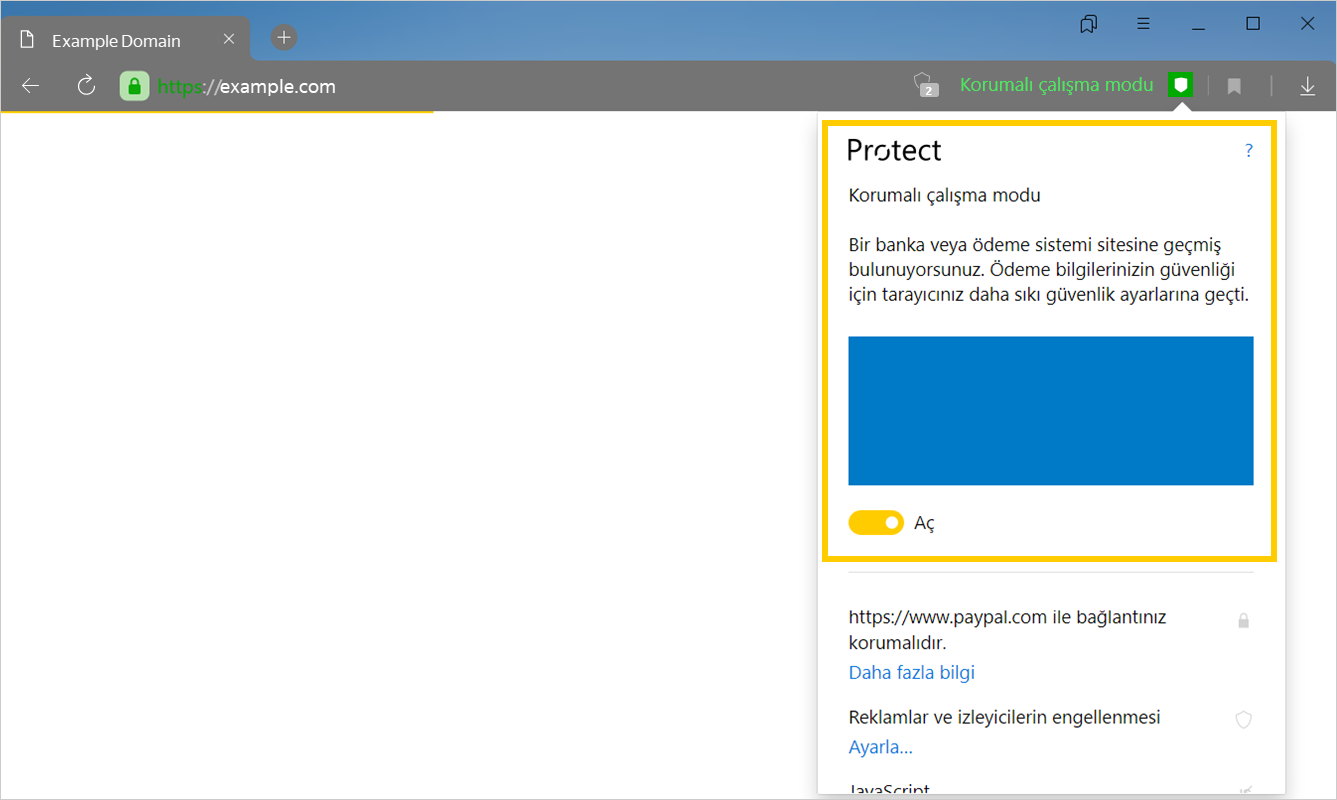Click the green Protect shield icon
Screen dimensions: 1337x800
[1181, 85]
